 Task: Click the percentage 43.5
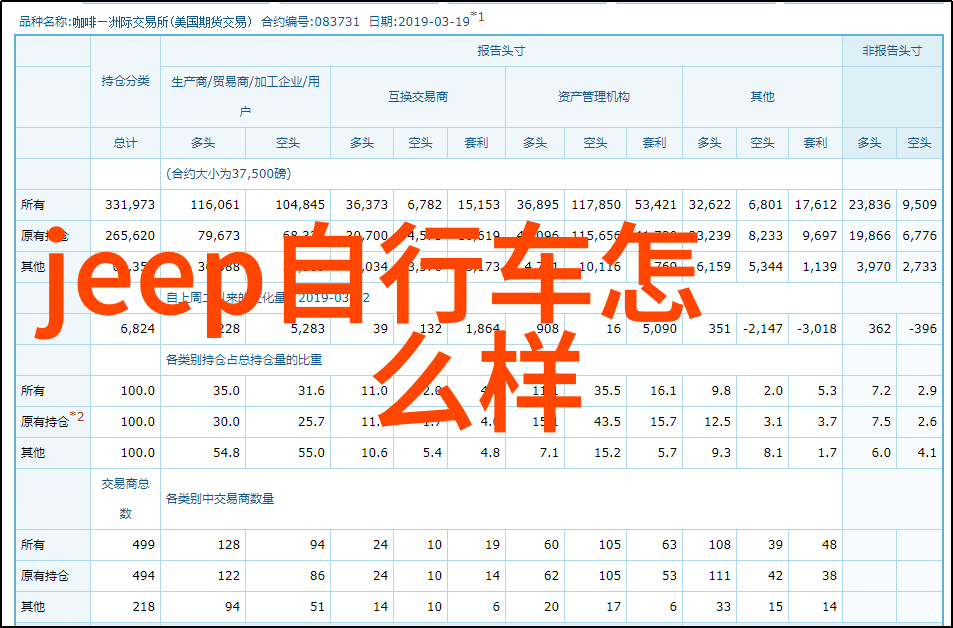[x=607, y=422]
